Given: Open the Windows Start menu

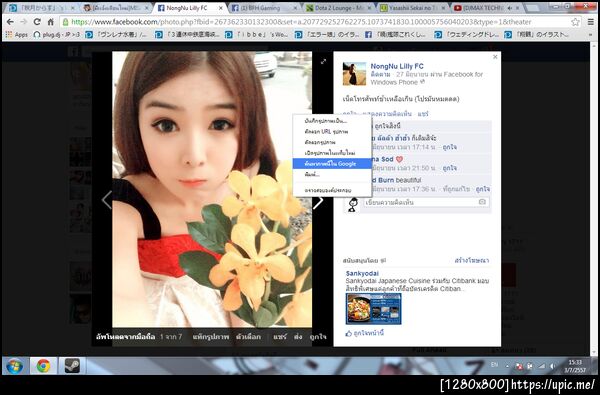Looking at the screenshot, I should 15,366.
